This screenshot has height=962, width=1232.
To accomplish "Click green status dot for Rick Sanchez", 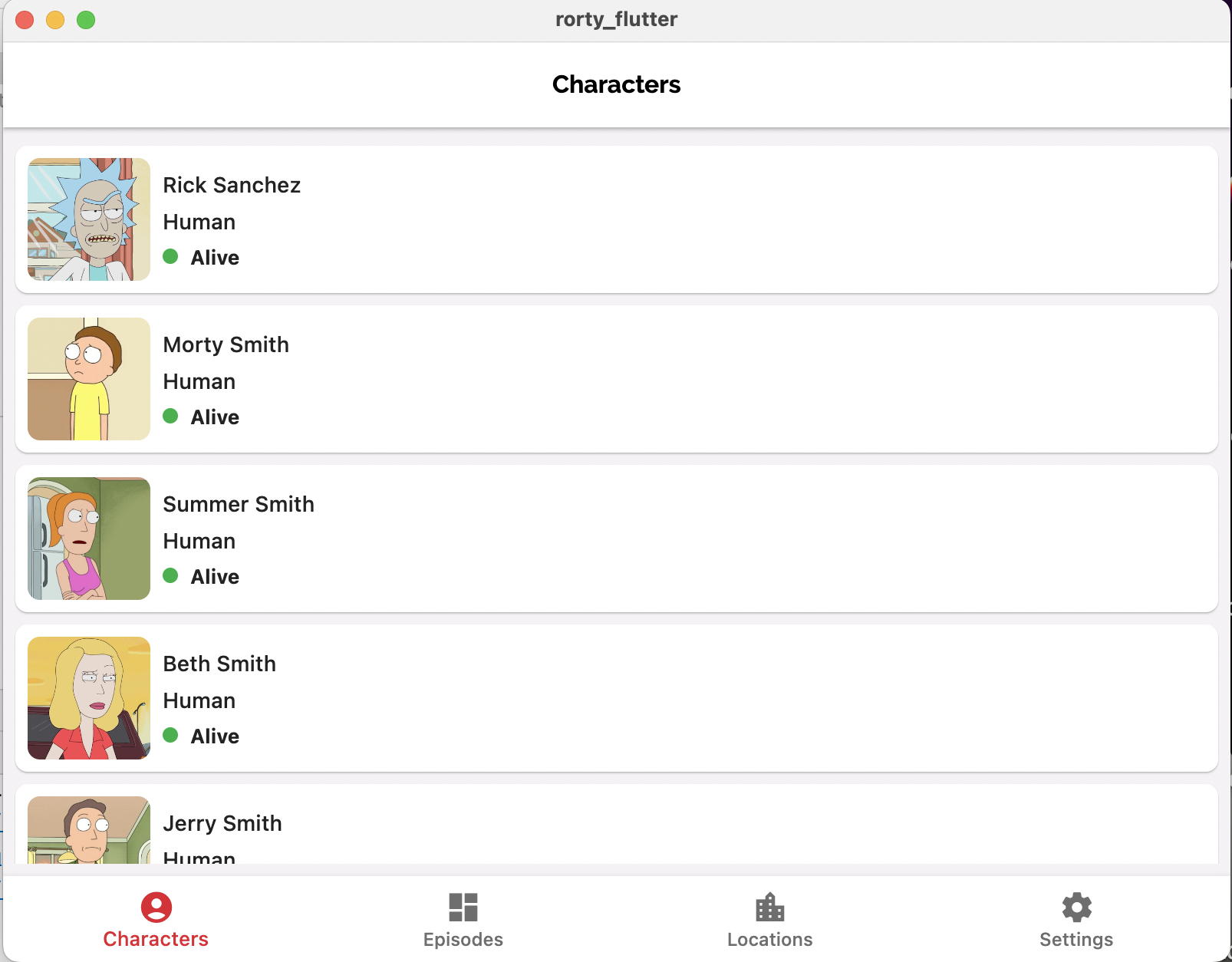I will 170,256.
